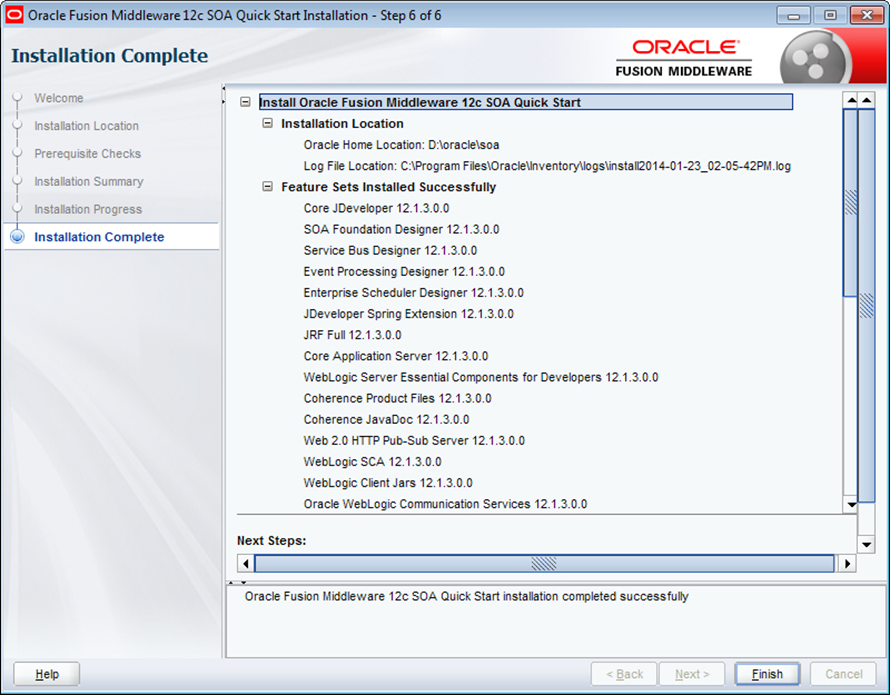The width and height of the screenshot is (890, 695).
Task: Close the installer window
Action: [x=867, y=15]
